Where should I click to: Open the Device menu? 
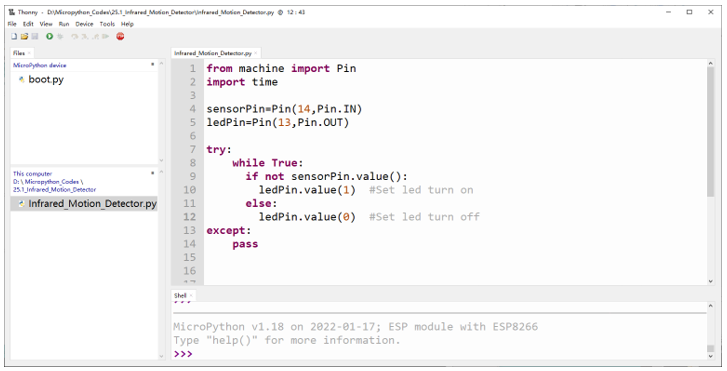[84, 24]
